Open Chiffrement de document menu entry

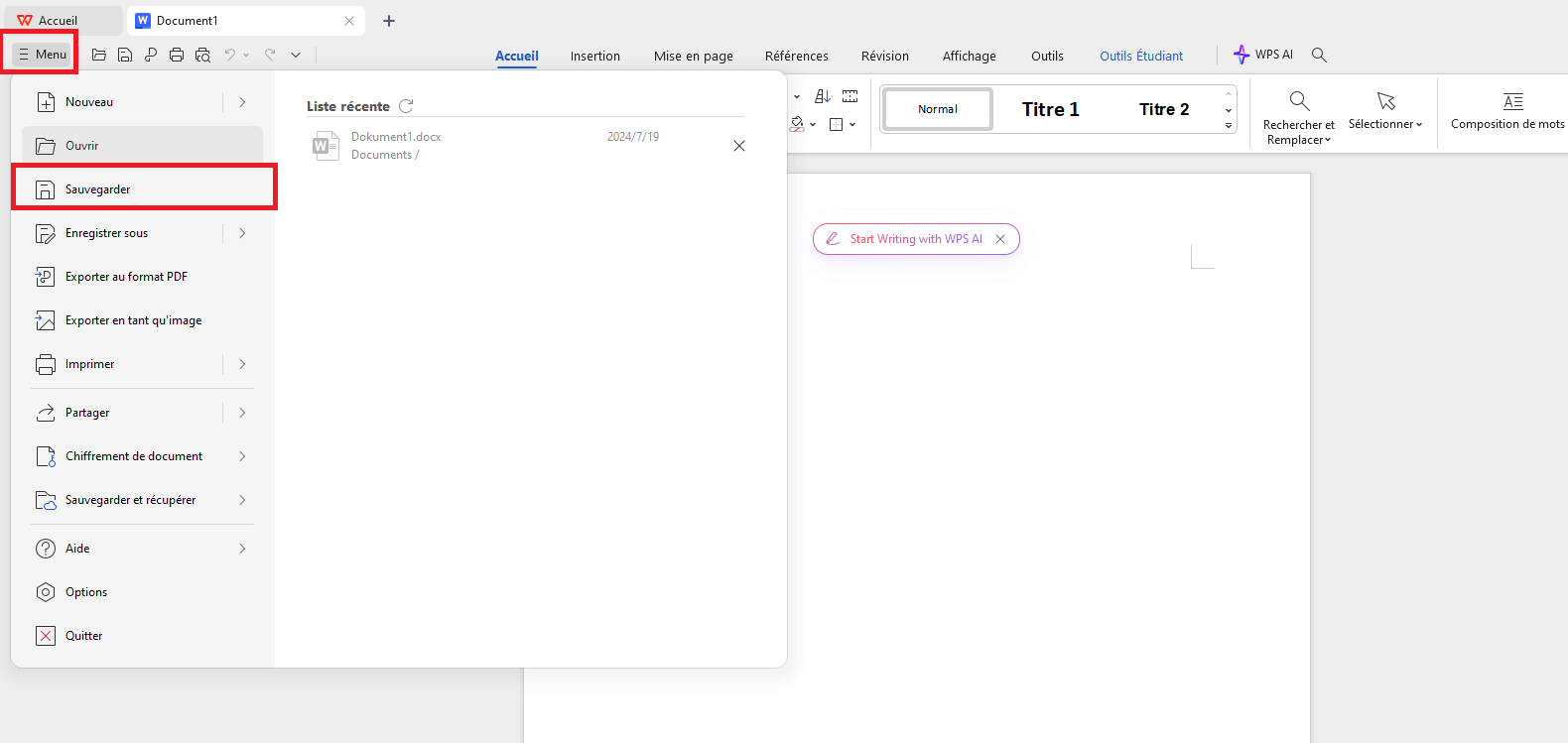[x=142, y=456]
